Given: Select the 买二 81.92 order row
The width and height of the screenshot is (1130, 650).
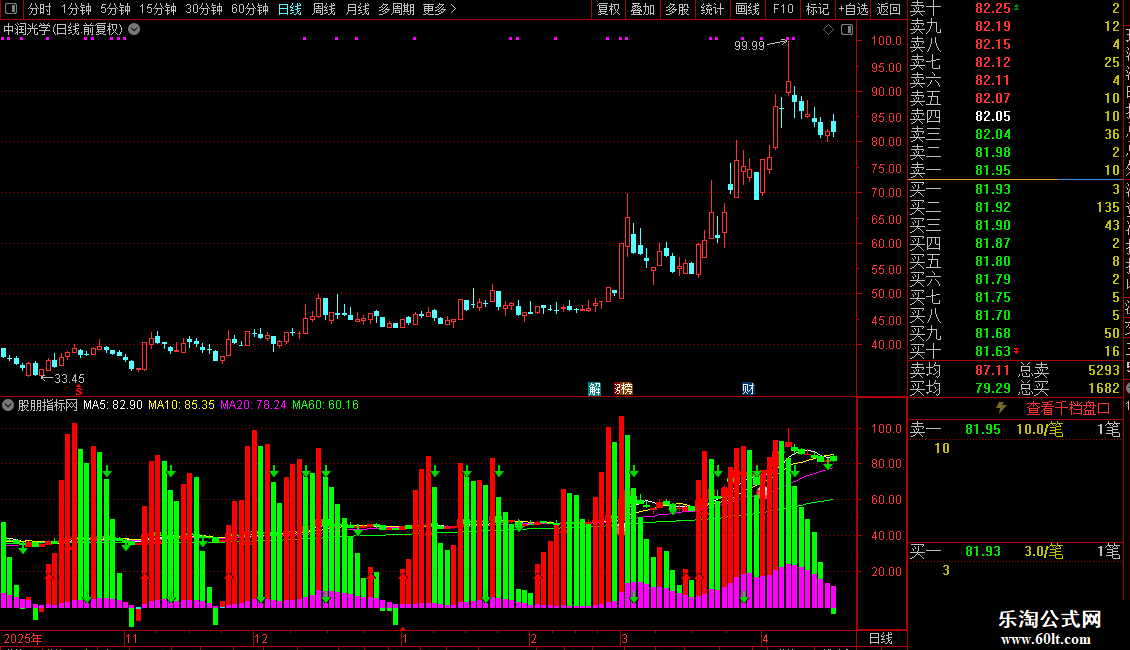Looking at the screenshot, I should (1015, 207).
